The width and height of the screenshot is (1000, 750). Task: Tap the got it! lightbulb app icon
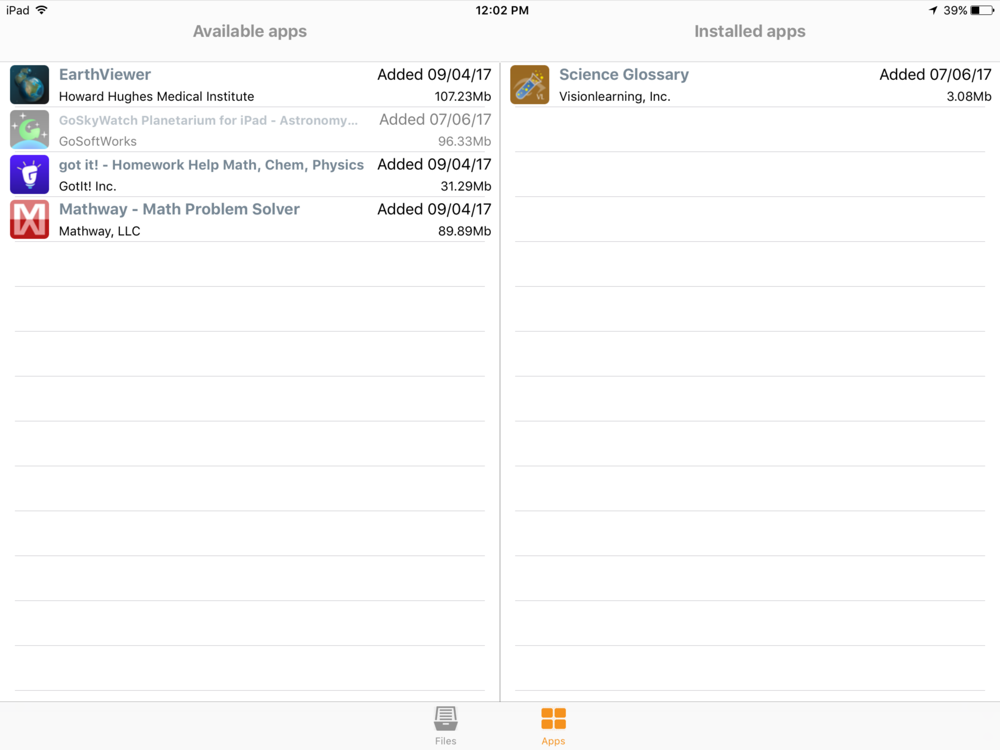coord(29,174)
